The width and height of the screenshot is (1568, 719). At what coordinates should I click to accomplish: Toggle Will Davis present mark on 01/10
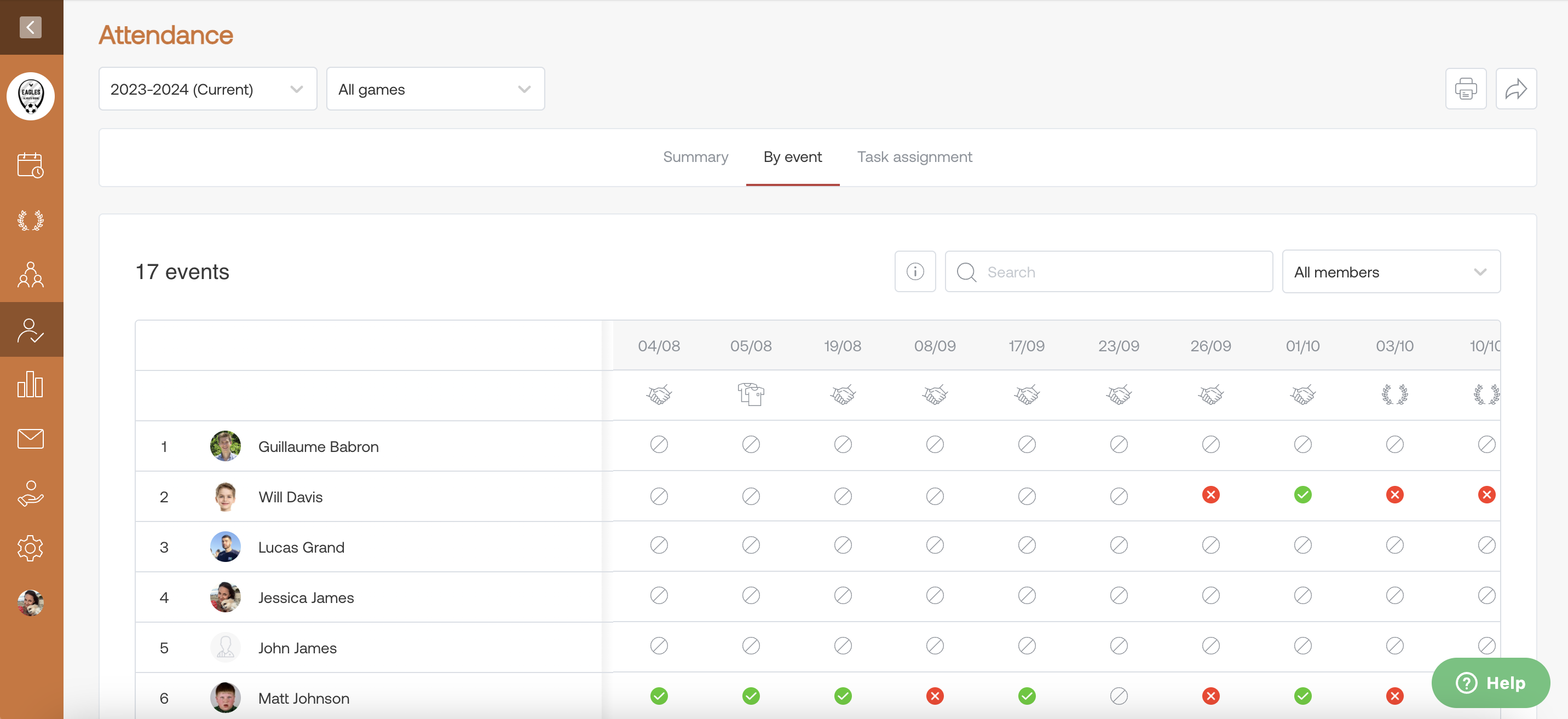point(1302,495)
